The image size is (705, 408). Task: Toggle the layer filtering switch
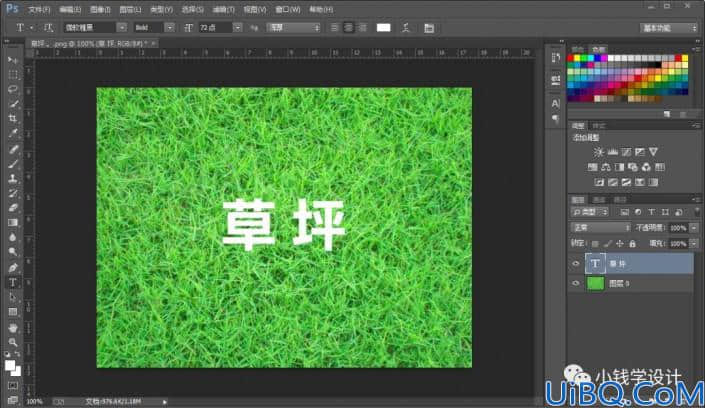pos(697,211)
